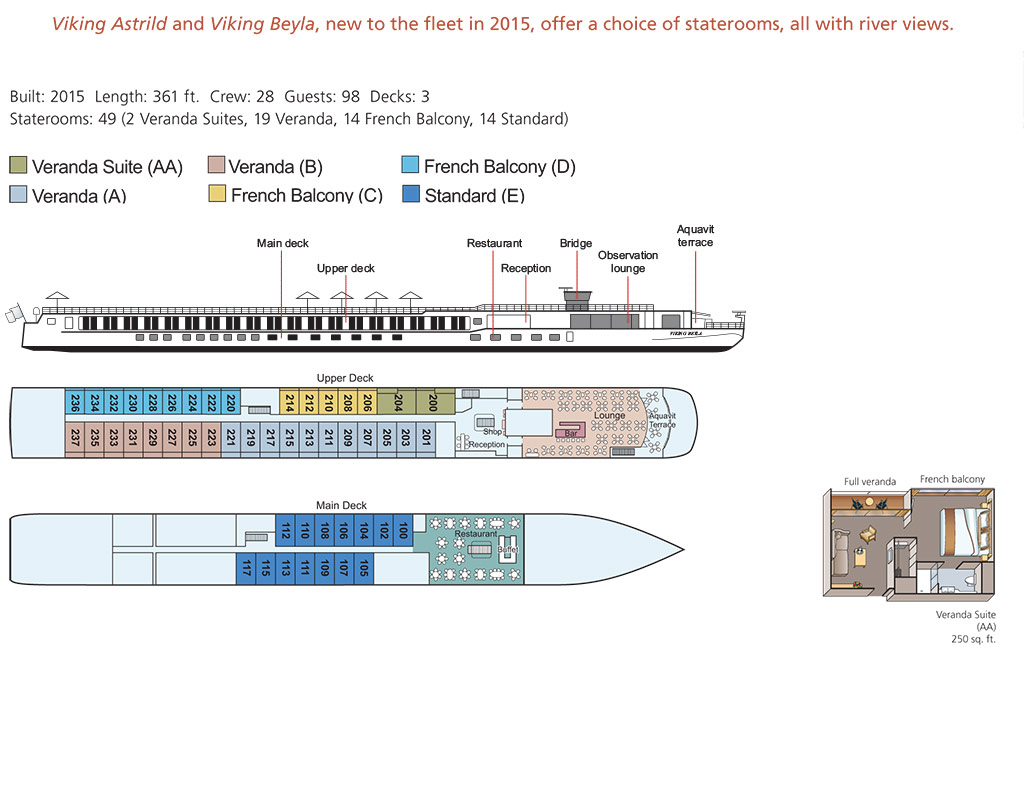This screenshot has width=1024, height=800.
Task: Select stateroom 236 on Upper Deck
Action: [x=74, y=402]
